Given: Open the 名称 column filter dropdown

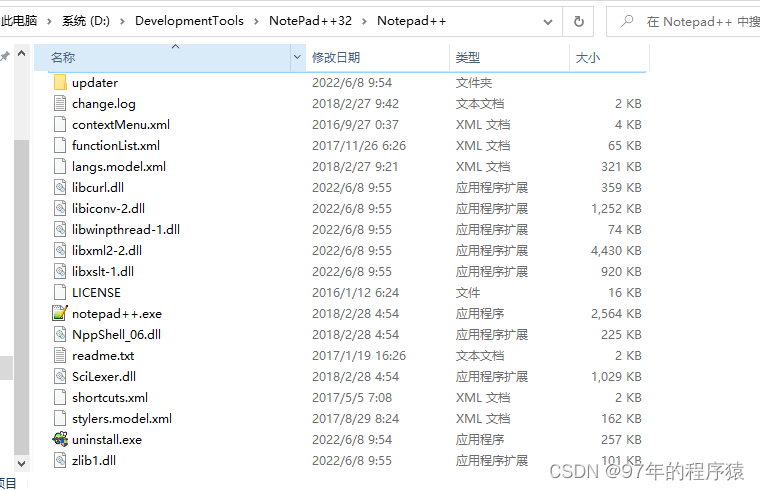Looking at the screenshot, I should (298, 57).
